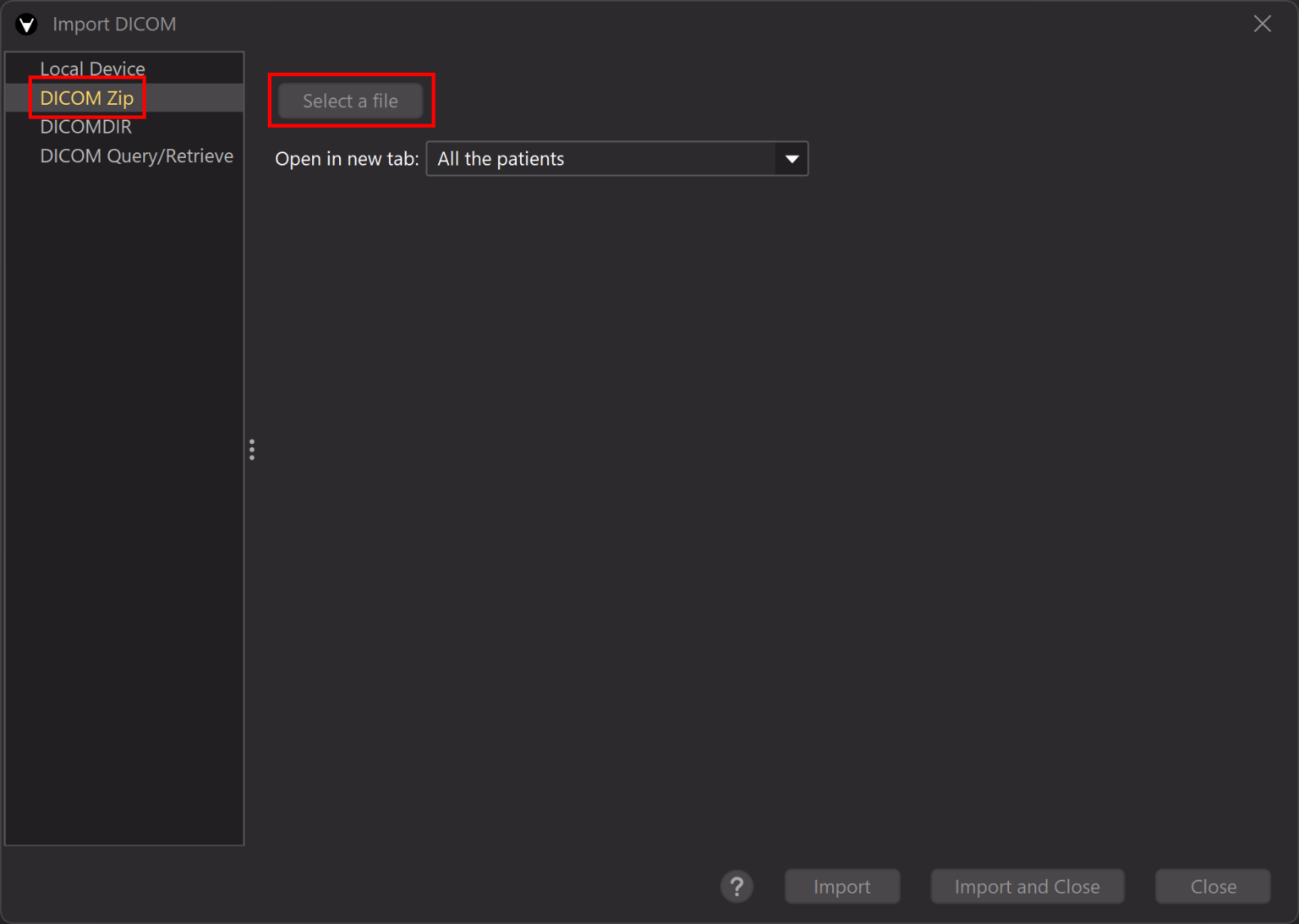Switch to the DICOMDIR import option
This screenshot has height=924, width=1299.
(85, 127)
